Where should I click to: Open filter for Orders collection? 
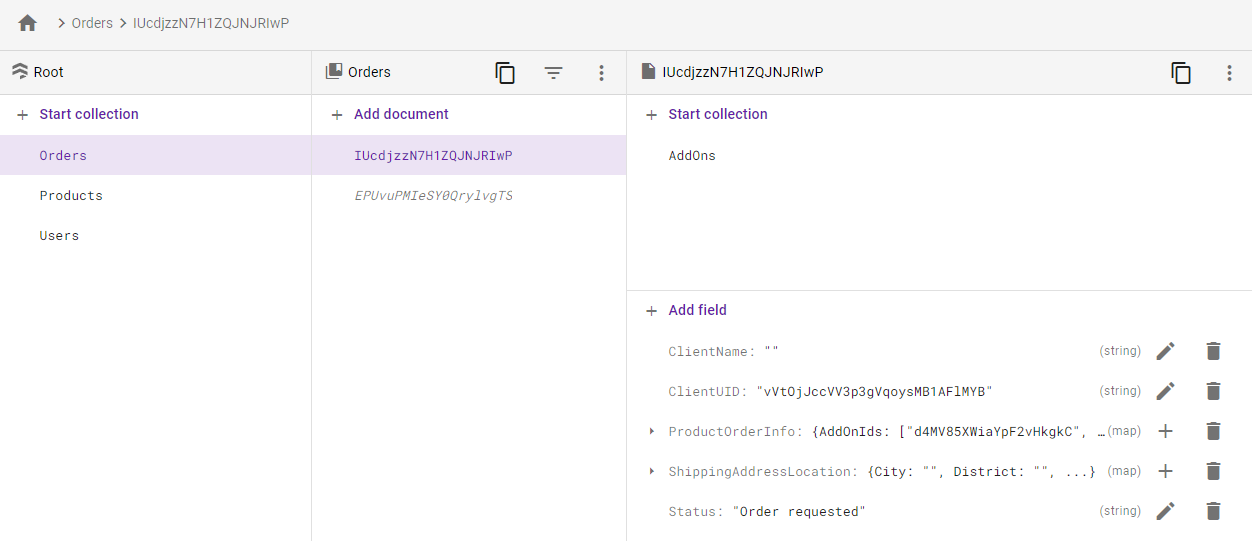pos(553,73)
